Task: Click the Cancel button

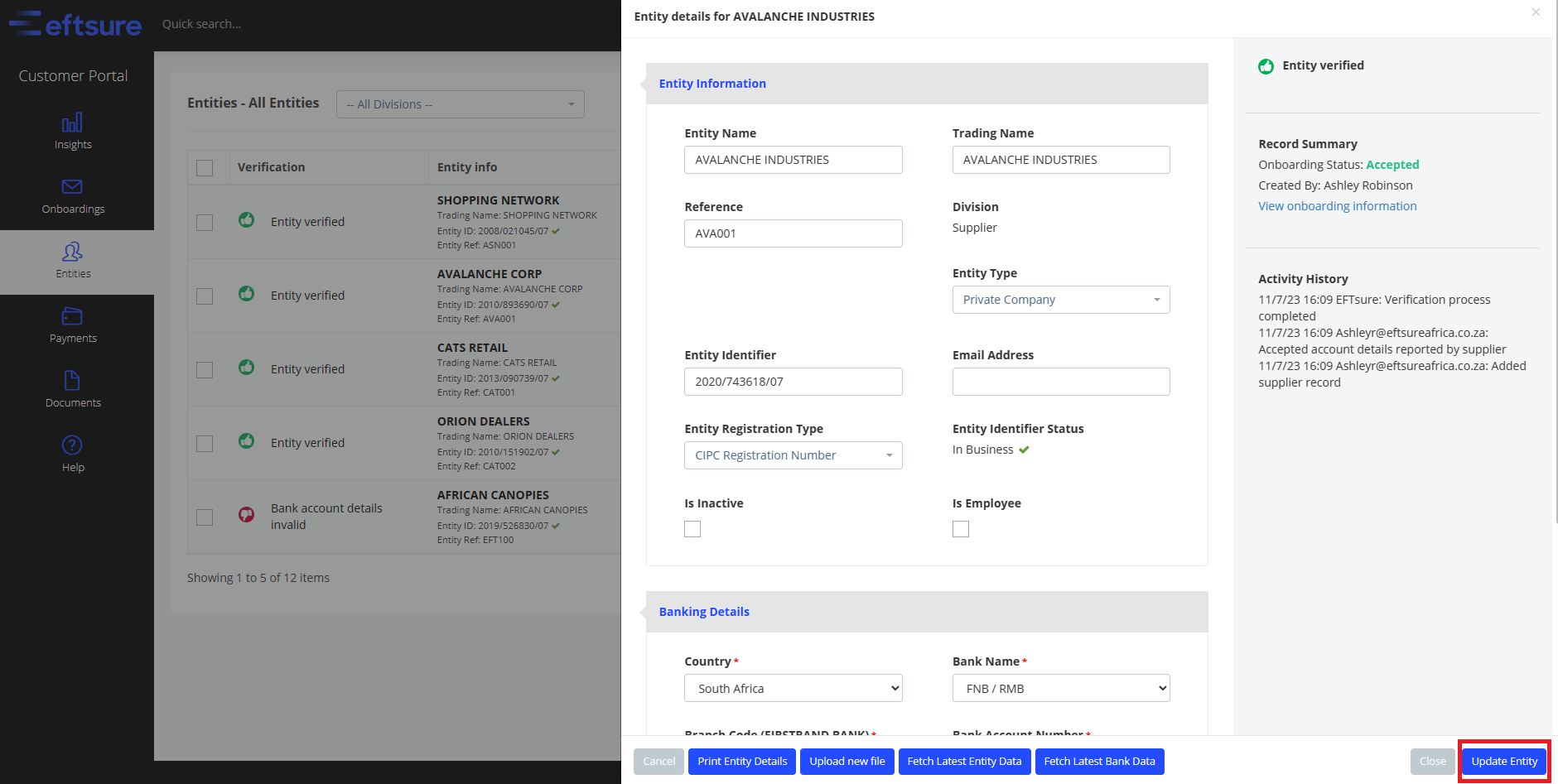Action: click(x=659, y=762)
